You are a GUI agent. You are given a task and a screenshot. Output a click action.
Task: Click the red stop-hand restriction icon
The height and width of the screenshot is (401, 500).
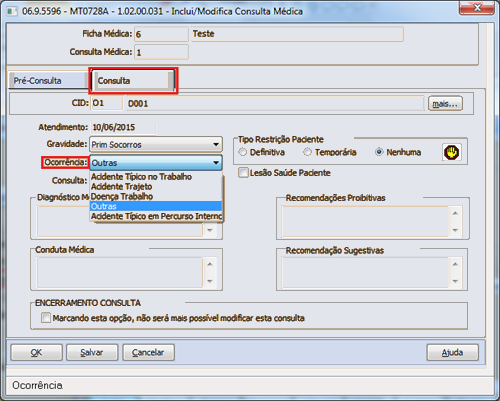coord(452,153)
